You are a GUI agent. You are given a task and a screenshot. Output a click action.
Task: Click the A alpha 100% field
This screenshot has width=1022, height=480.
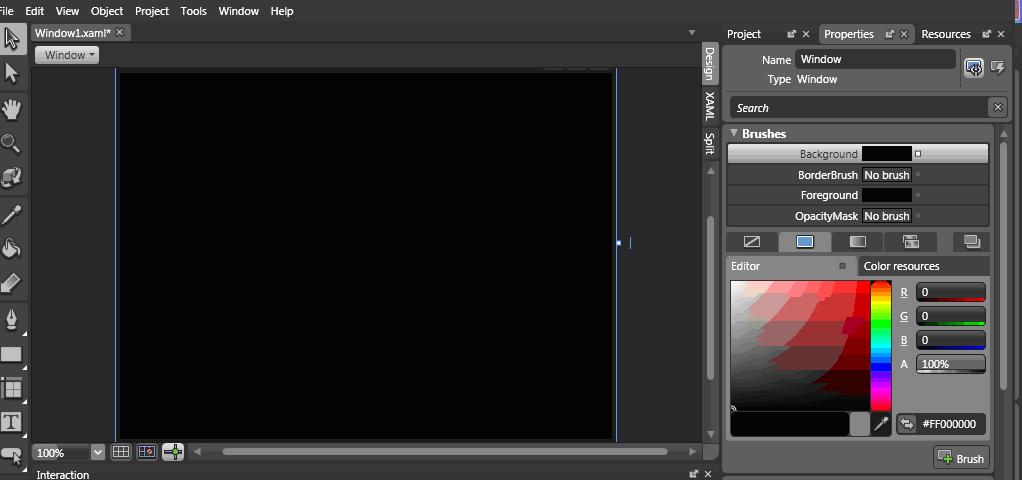point(951,364)
